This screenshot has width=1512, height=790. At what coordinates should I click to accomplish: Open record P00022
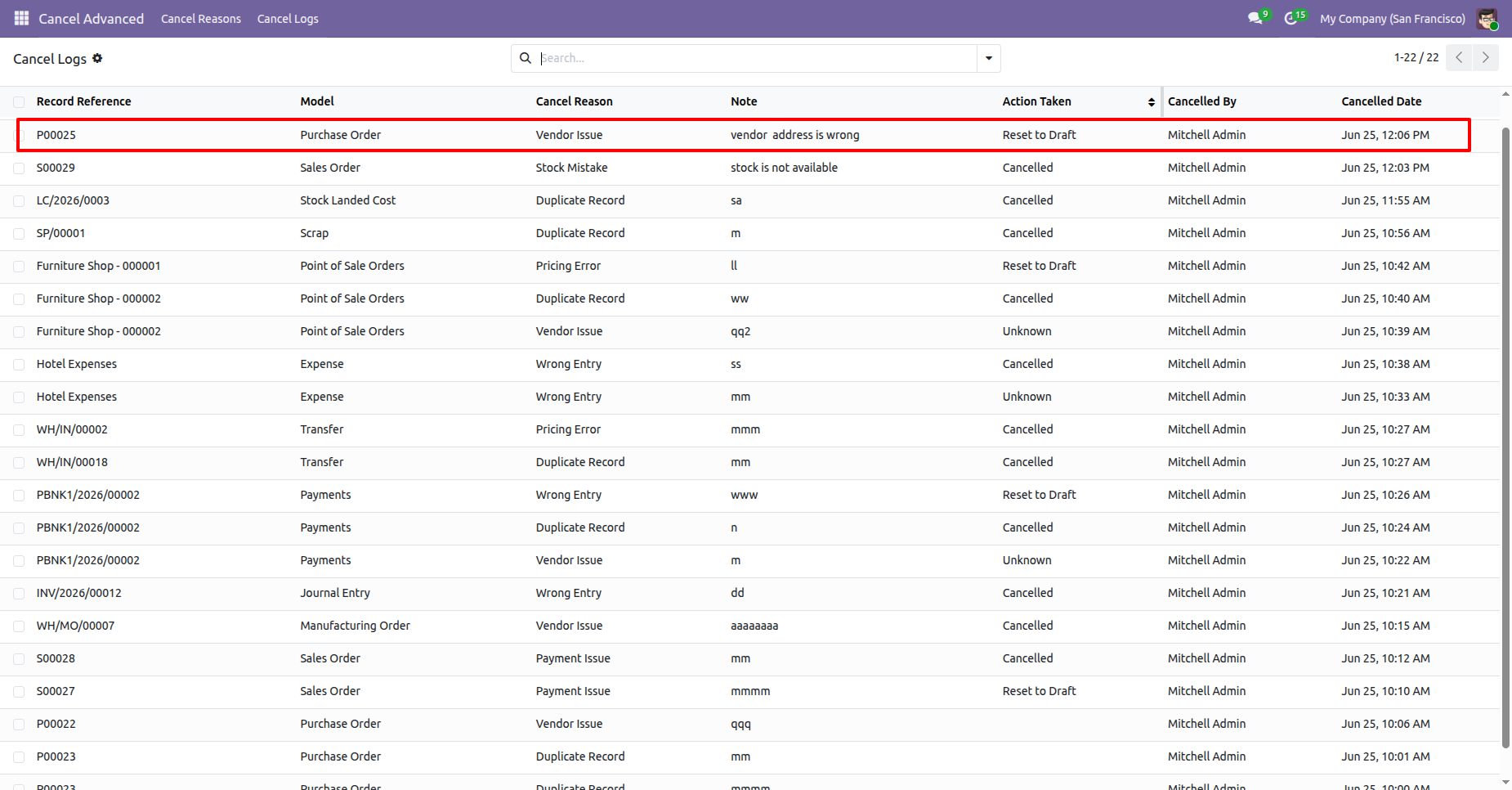tap(56, 724)
